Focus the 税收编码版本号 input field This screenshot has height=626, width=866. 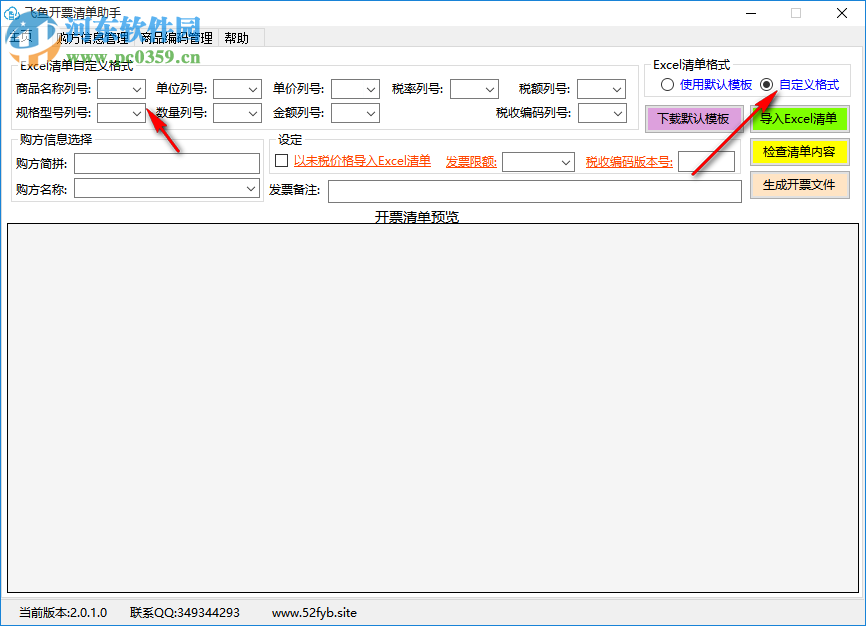pyautogui.click(x=706, y=162)
